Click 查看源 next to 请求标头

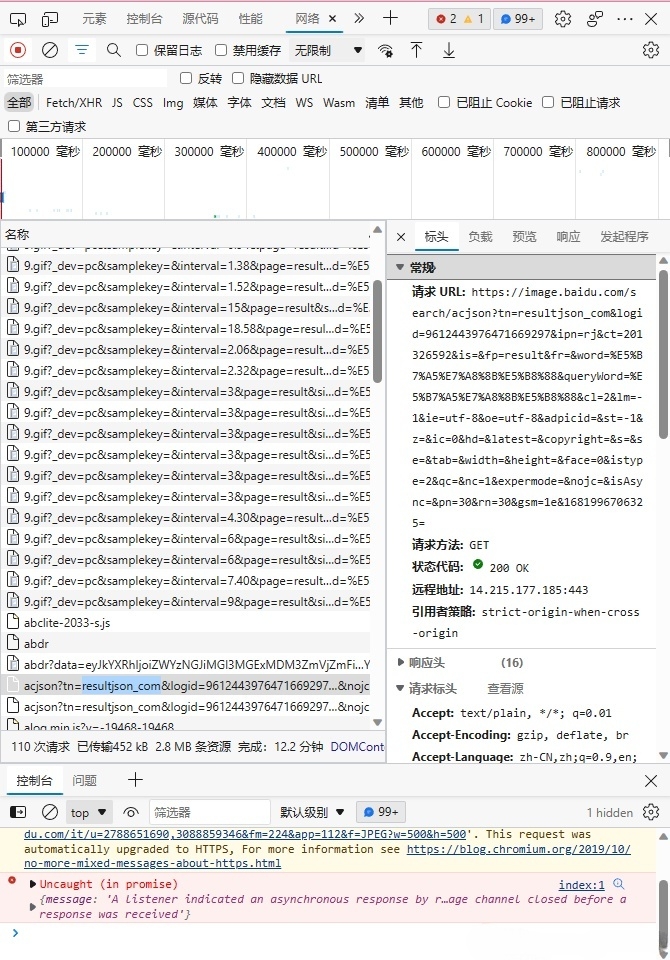pos(505,688)
